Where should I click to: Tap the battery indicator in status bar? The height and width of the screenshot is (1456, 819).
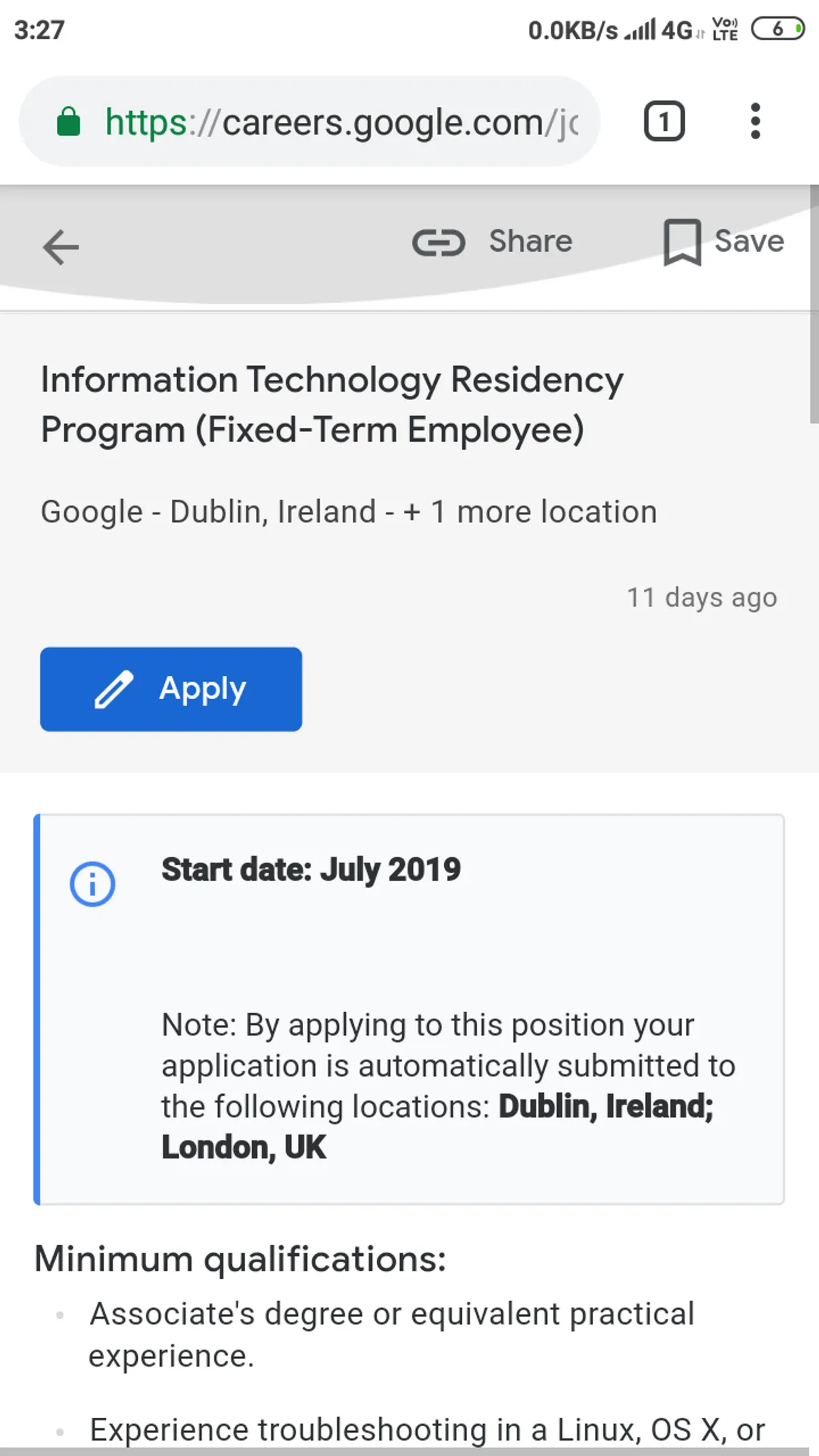[x=777, y=29]
